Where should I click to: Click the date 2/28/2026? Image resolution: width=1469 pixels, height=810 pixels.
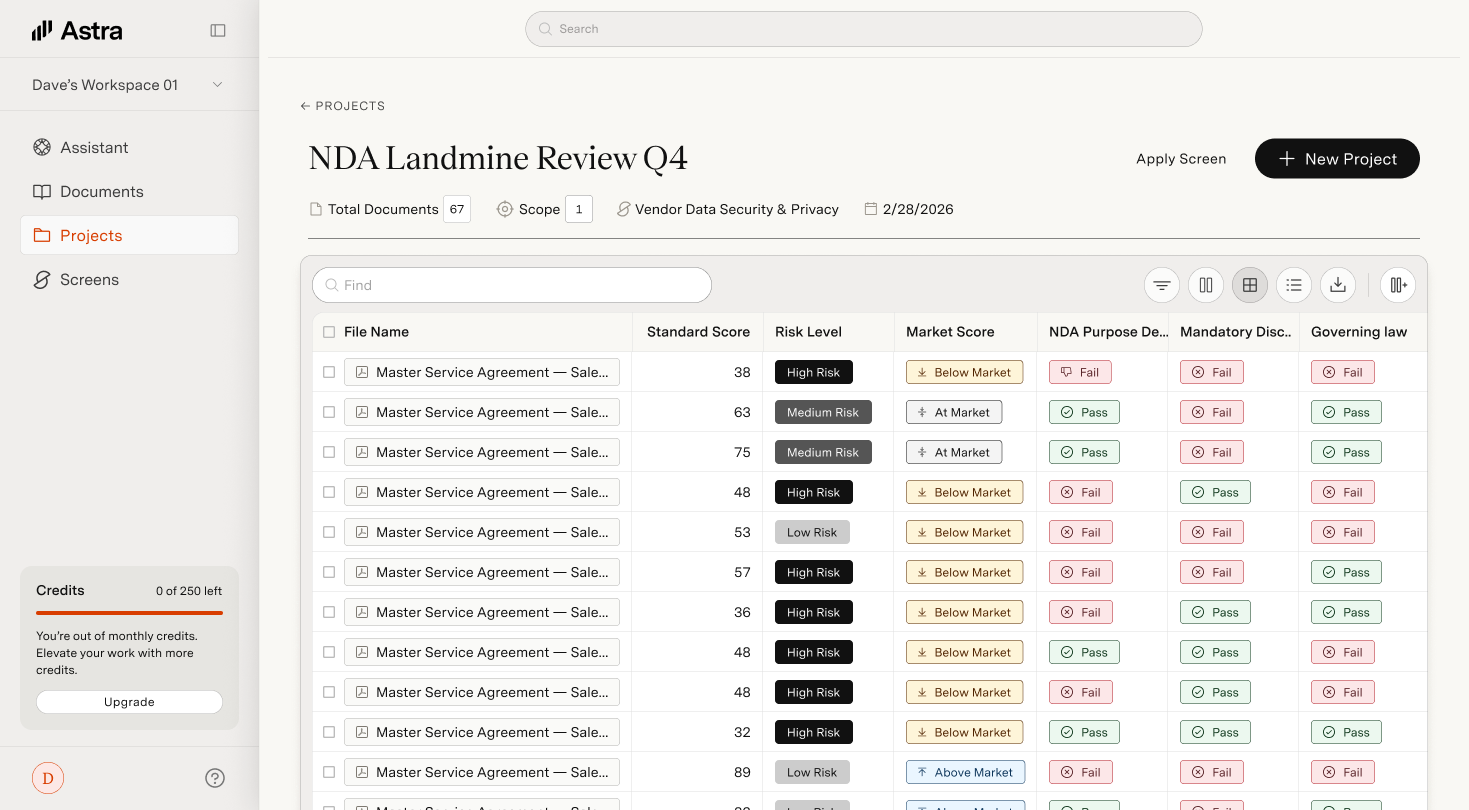pyautogui.click(x=918, y=209)
